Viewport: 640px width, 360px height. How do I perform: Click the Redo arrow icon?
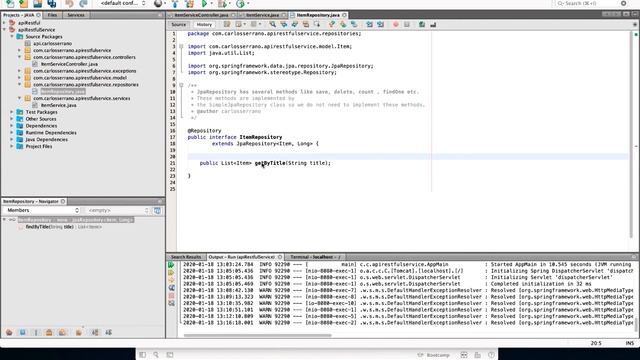pos(83,4)
